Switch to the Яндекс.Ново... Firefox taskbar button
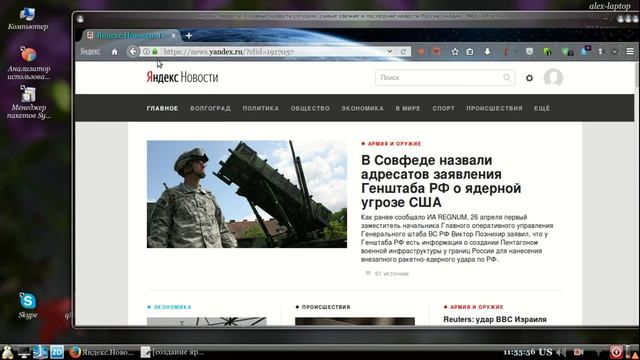 tap(101, 352)
